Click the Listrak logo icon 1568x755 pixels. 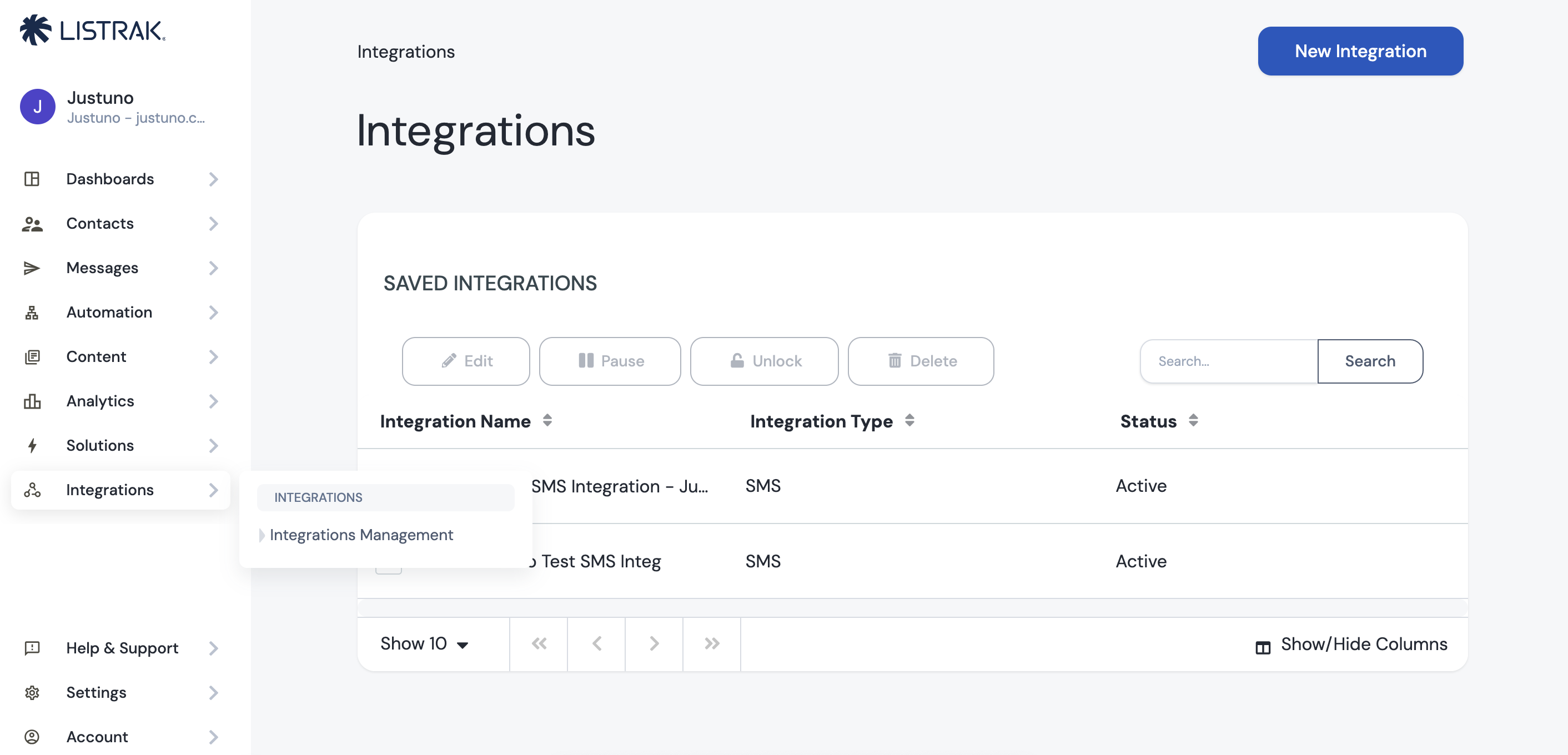coord(36,31)
